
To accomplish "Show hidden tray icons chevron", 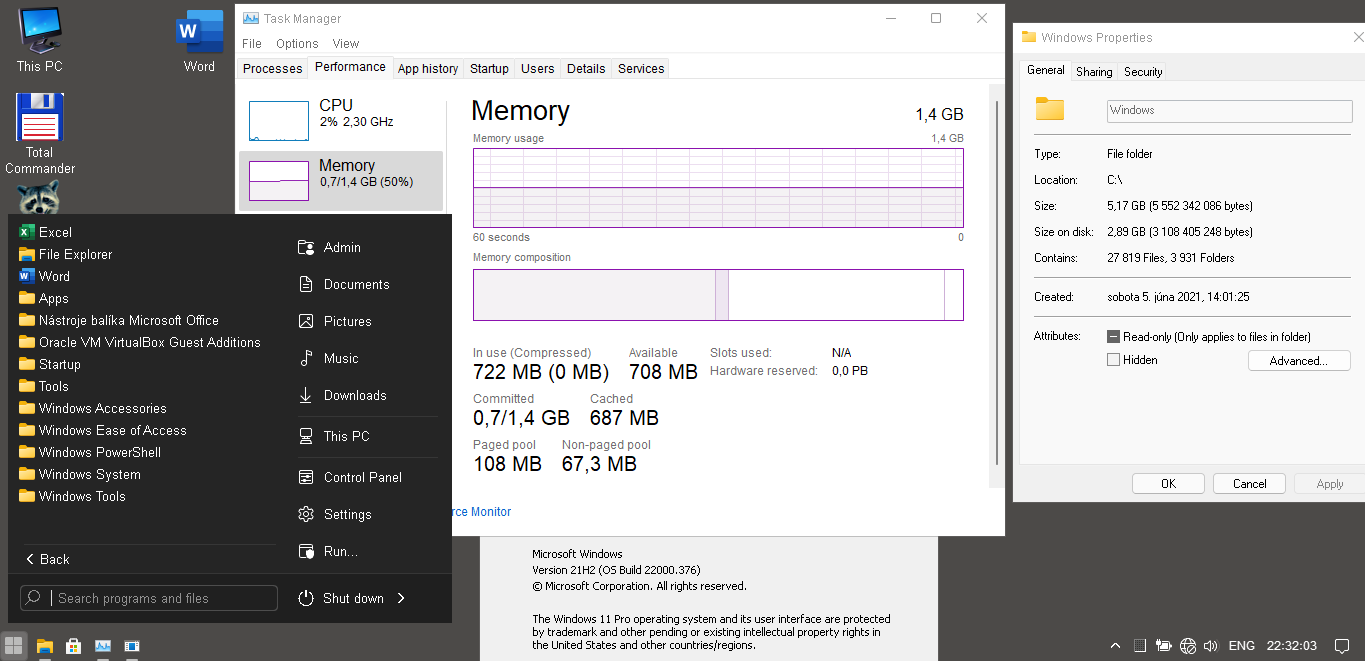I will [x=1116, y=646].
